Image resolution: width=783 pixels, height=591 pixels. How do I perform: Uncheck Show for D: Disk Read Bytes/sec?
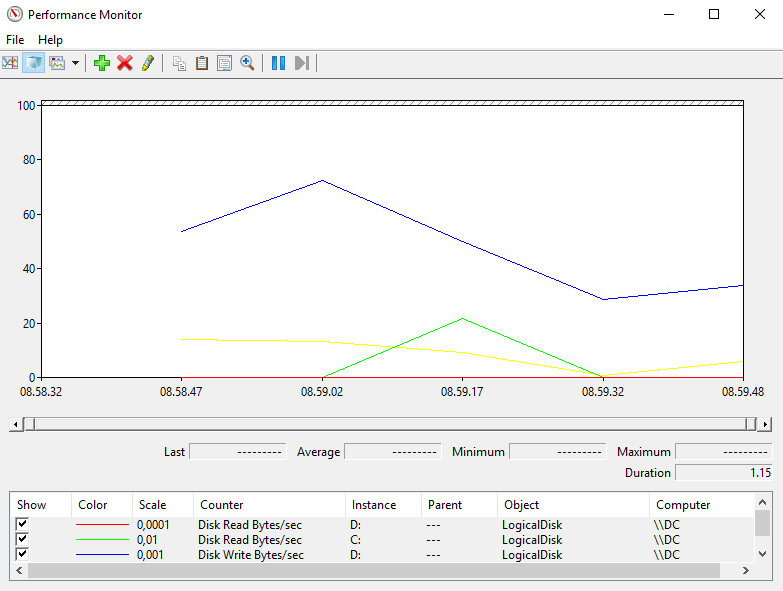click(x=23, y=524)
